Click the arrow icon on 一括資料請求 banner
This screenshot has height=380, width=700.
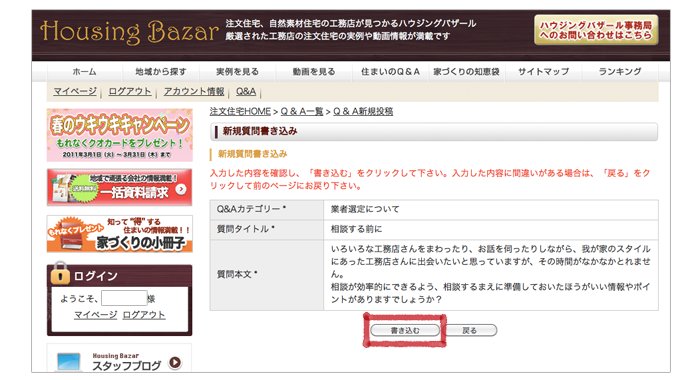coord(181,189)
